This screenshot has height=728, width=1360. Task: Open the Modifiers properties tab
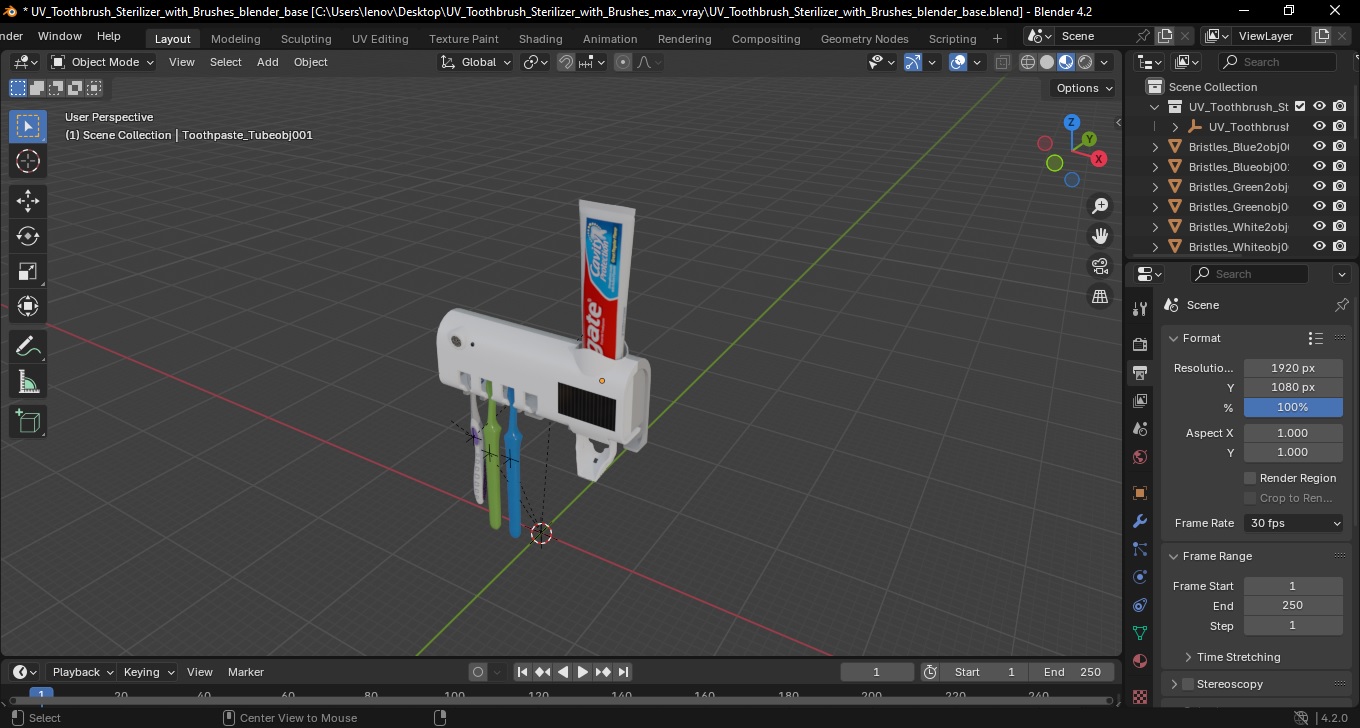1140,521
